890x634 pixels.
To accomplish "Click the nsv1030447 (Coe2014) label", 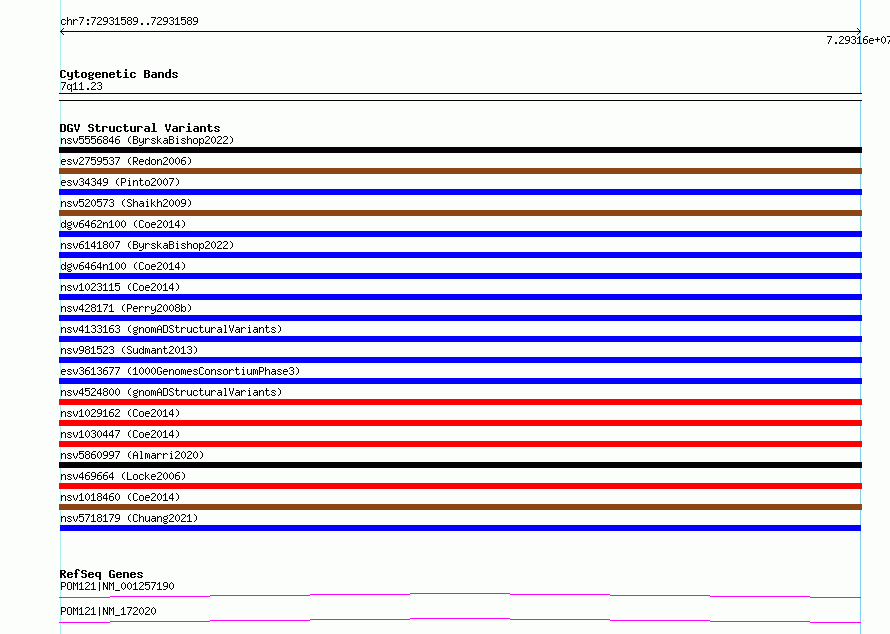I will pos(120,434).
